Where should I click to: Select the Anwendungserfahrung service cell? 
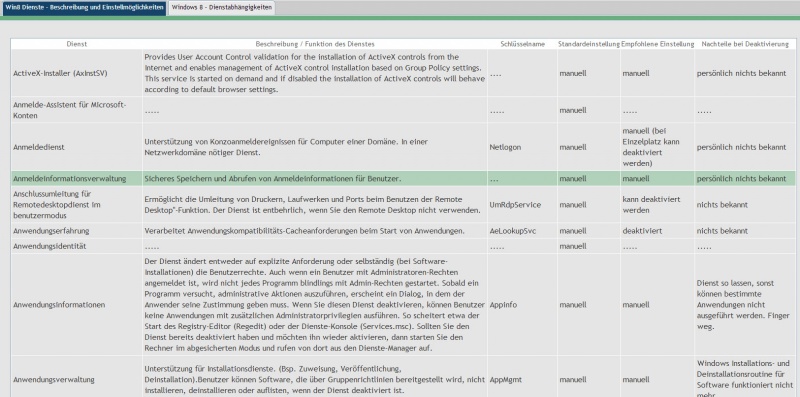(77, 231)
